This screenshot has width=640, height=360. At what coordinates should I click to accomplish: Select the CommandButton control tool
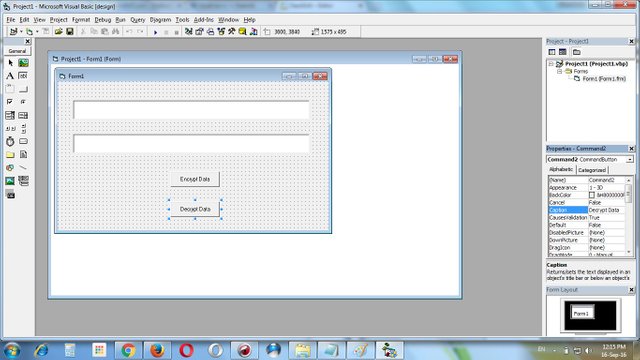pos(23,89)
